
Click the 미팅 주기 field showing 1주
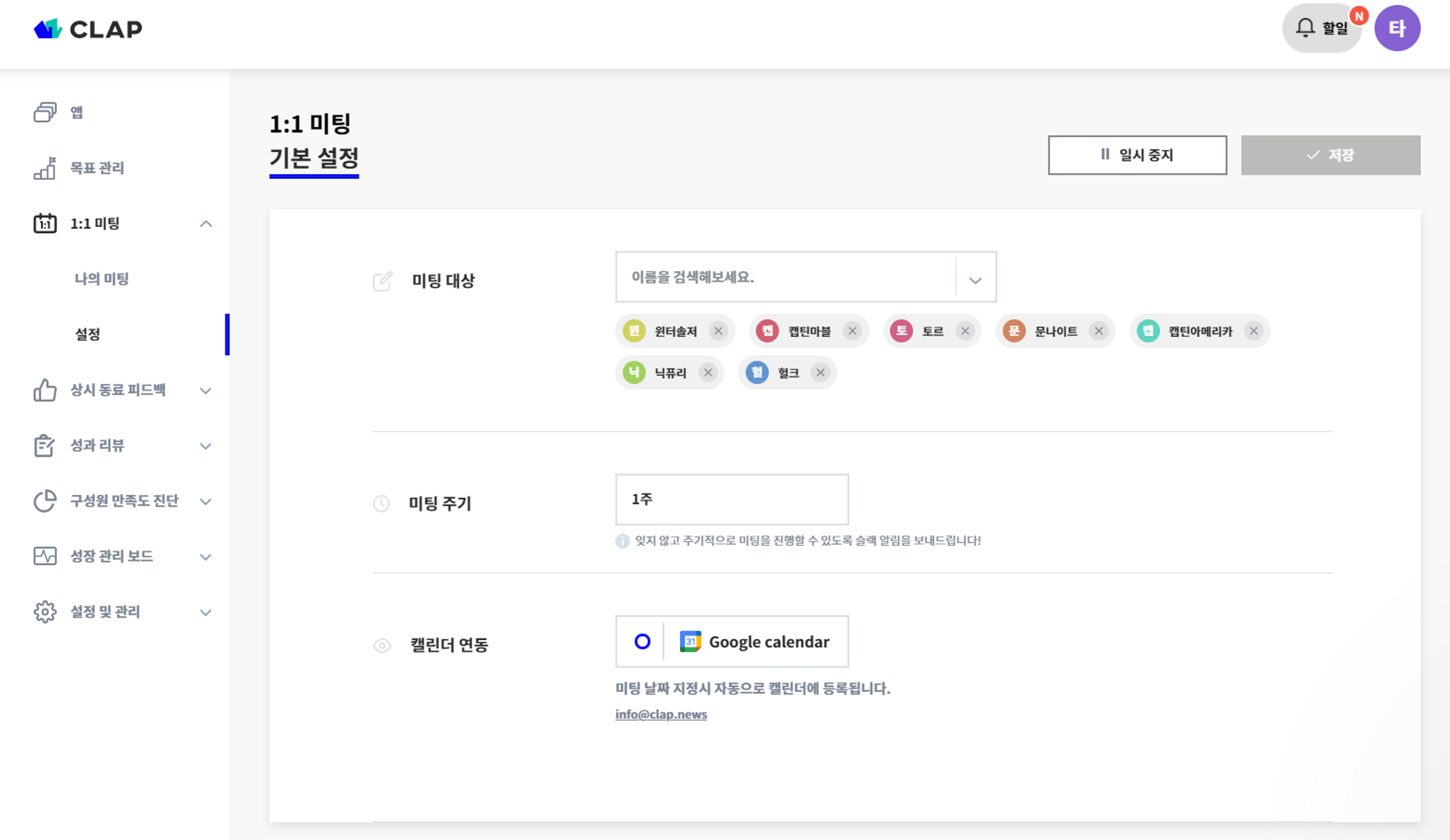click(x=731, y=499)
